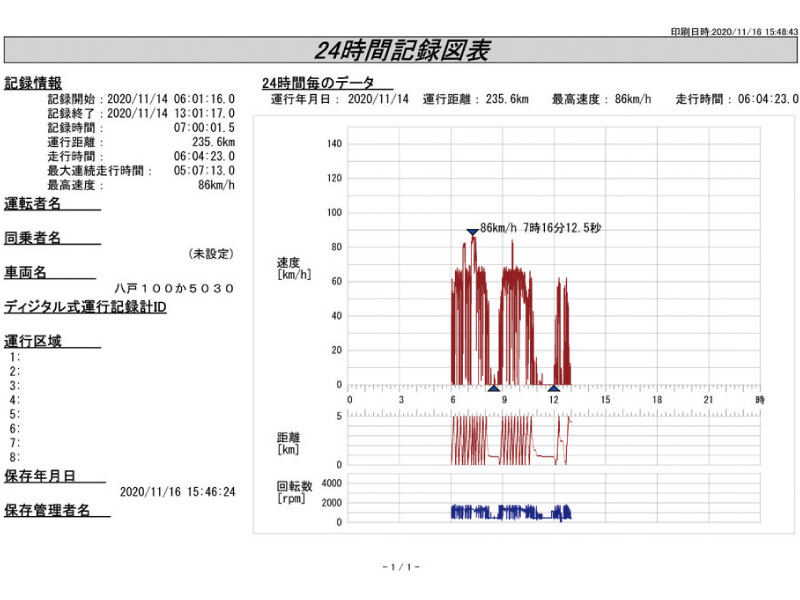Click the hour 15 tick on the time axis
This screenshot has width=800, height=600.
coord(606,399)
